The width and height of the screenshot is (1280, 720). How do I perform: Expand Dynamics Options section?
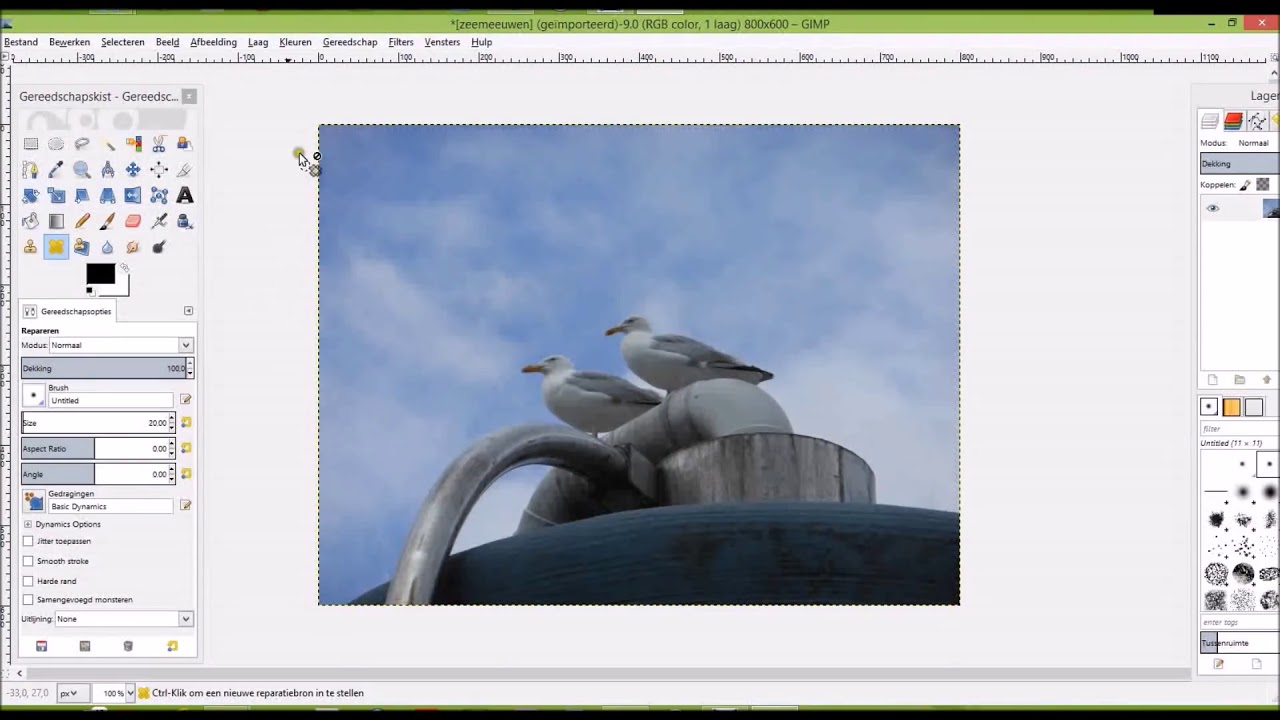click(x=28, y=524)
